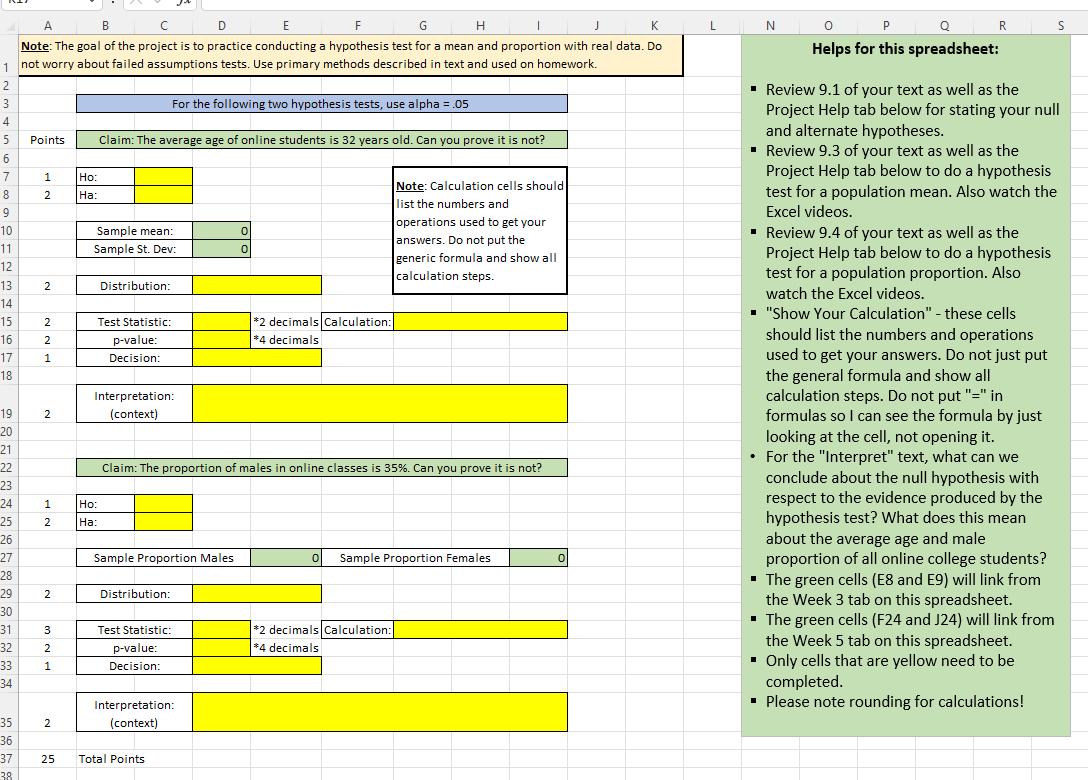1088x780 pixels.
Task: Click the Total Points label cell
Action: 105,758
